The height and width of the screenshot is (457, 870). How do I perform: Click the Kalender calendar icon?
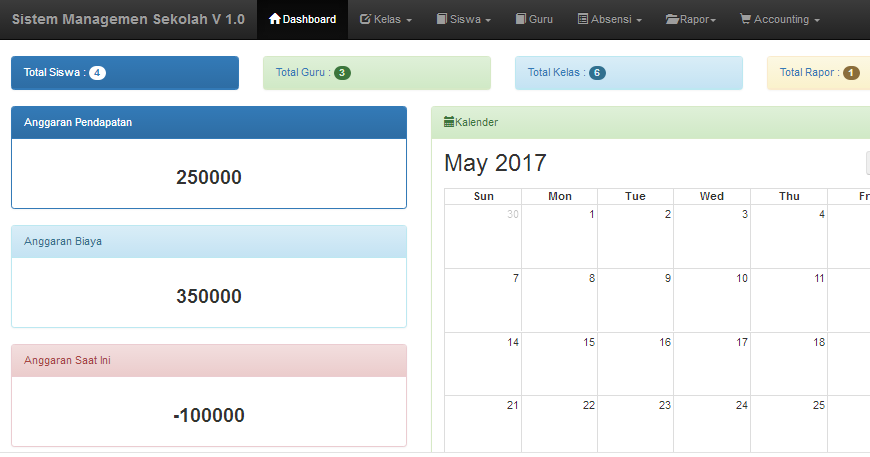449,122
